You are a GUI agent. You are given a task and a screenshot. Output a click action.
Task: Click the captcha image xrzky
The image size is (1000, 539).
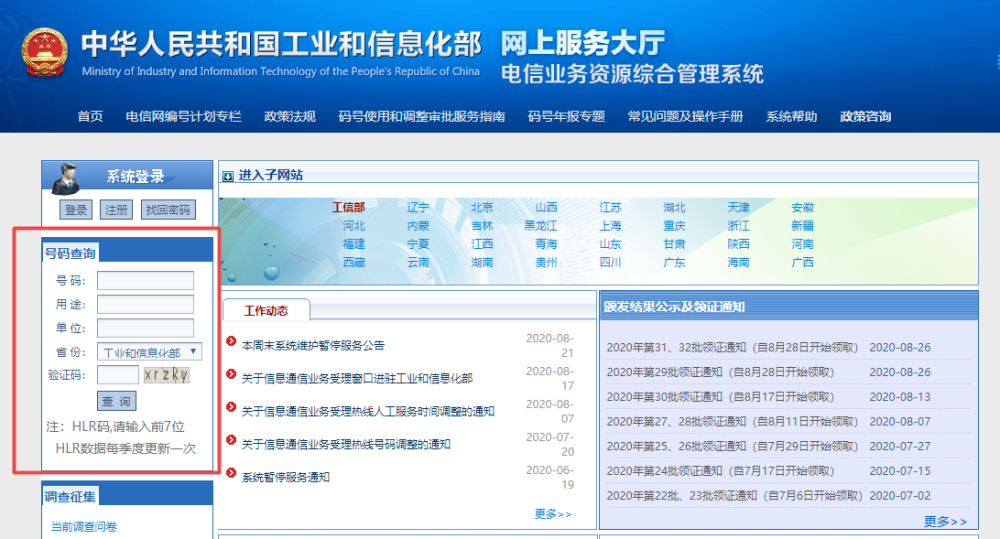click(166, 374)
